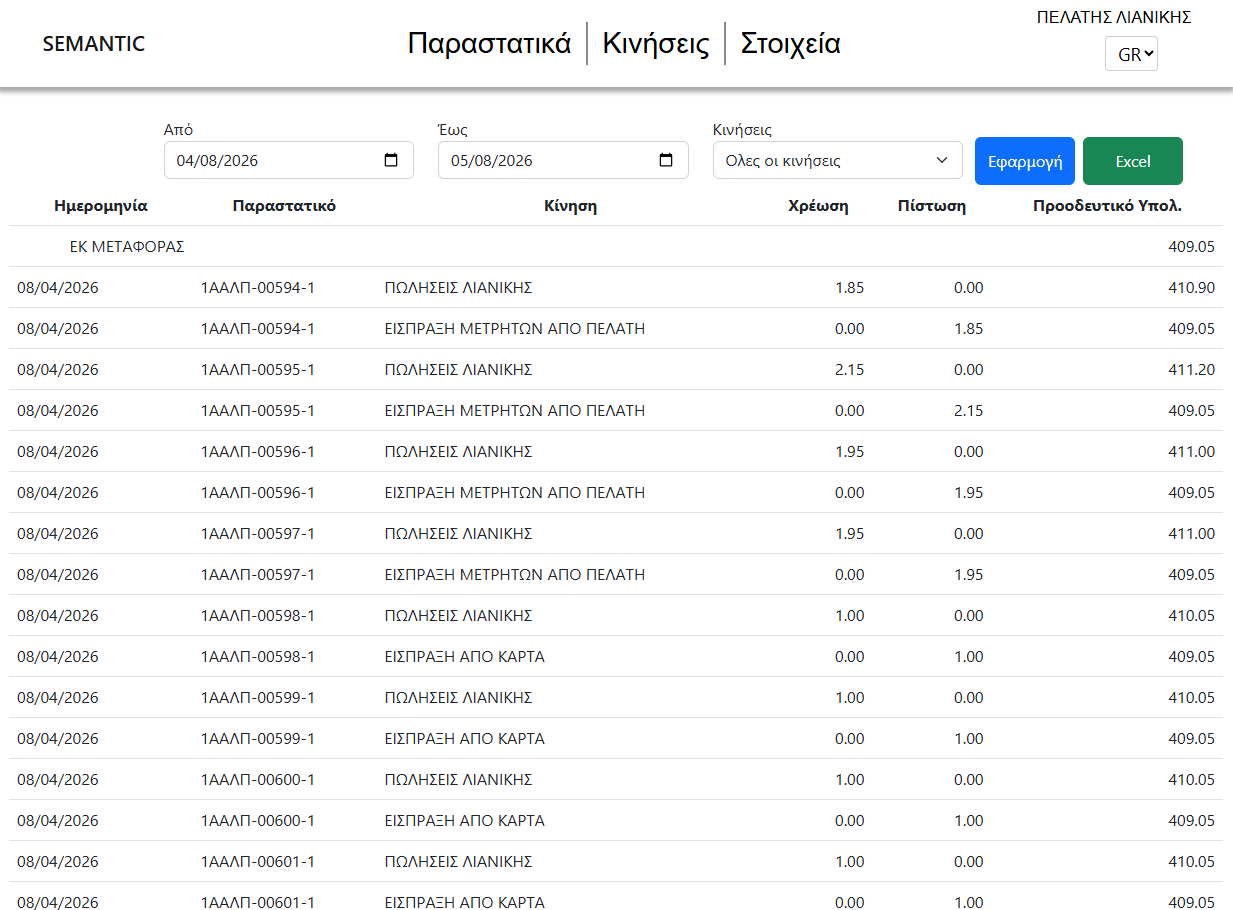Click ΕΙΣΠΡΑΞΗ ΑΠΟ ΚΑΡΤΑ for 1ΑΑΛΠ-00599-1
This screenshot has width=1233, height=910.
click(x=465, y=738)
